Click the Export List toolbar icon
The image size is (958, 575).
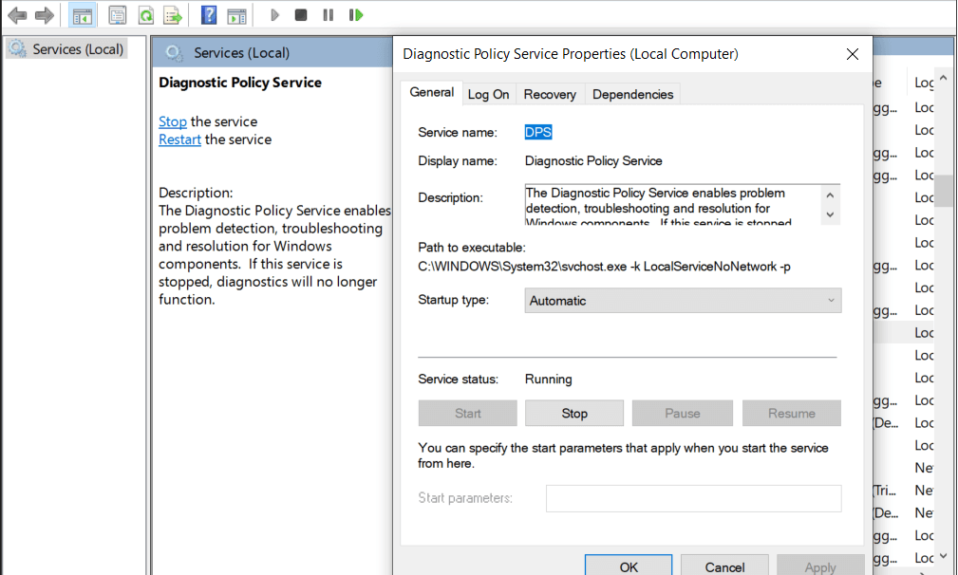(x=173, y=15)
